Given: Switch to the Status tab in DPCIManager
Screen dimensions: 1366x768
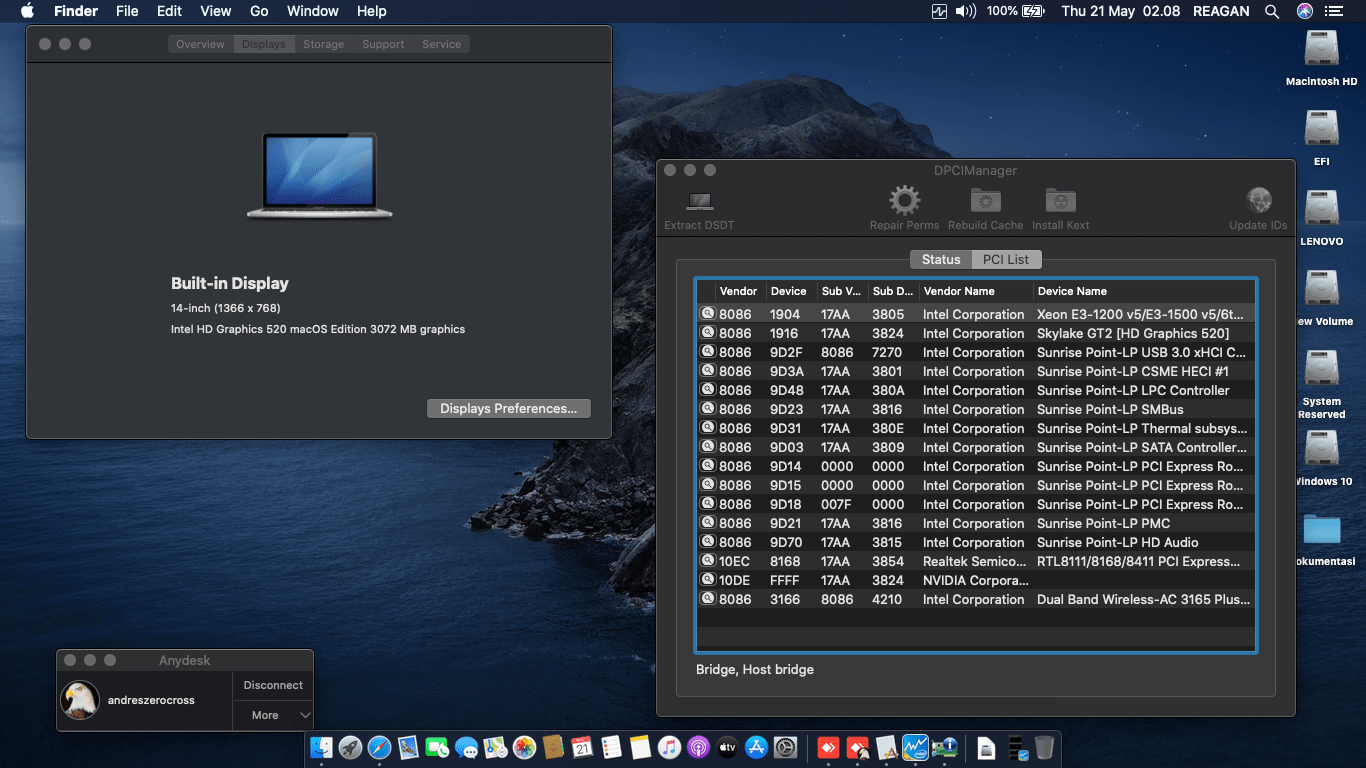Looking at the screenshot, I should pyautogui.click(x=941, y=259).
